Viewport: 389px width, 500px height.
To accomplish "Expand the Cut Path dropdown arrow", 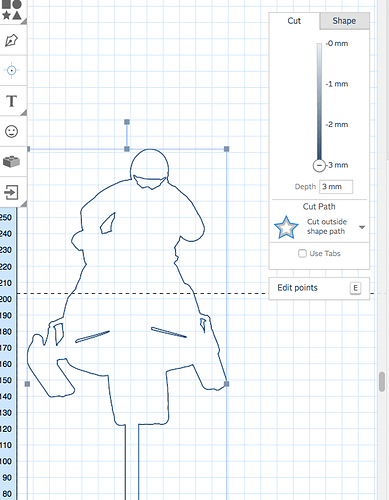I will pos(362,227).
